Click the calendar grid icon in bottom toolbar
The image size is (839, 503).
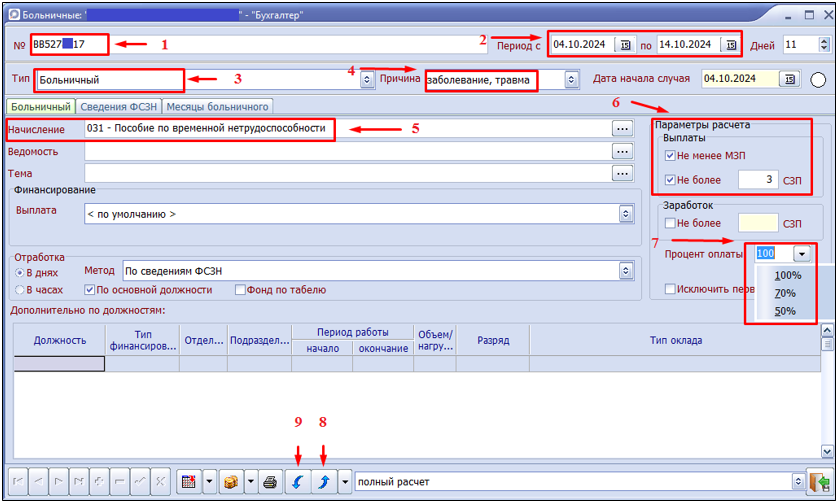pos(187,482)
